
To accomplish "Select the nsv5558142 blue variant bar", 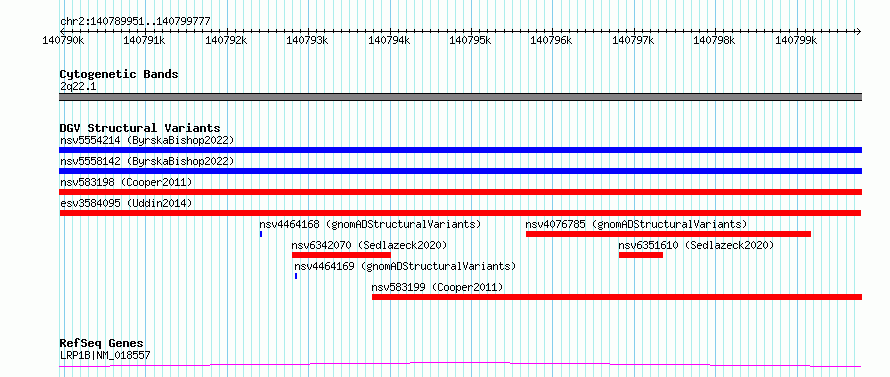I will [x=460, y=171].
